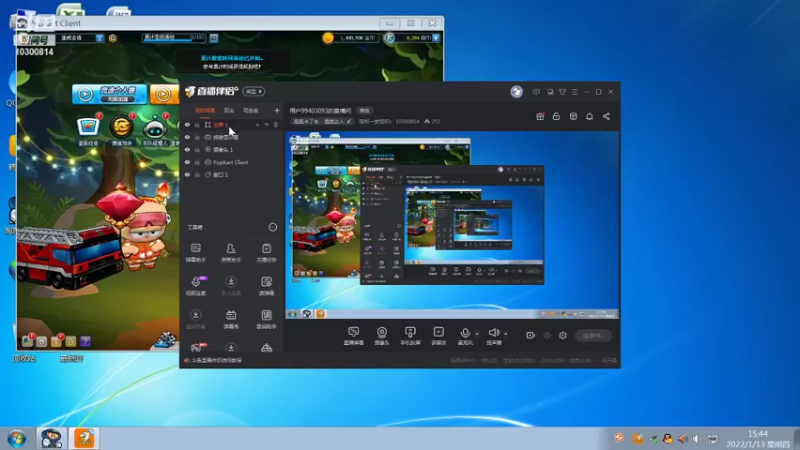Share the live room via the share icon
Screen dimensions: 800x450
click(x=606, y=116)
